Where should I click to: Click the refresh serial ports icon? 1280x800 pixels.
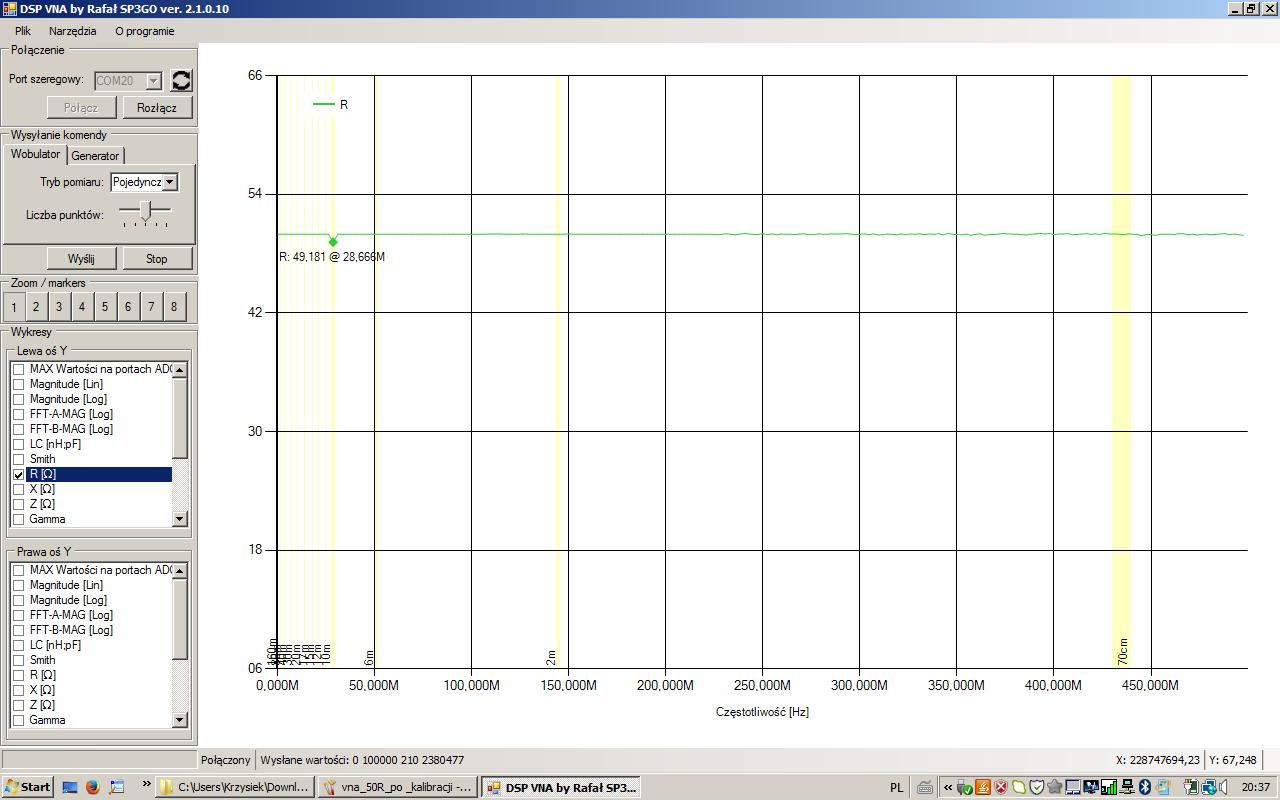pyautogui.click(x=181, y=81)
